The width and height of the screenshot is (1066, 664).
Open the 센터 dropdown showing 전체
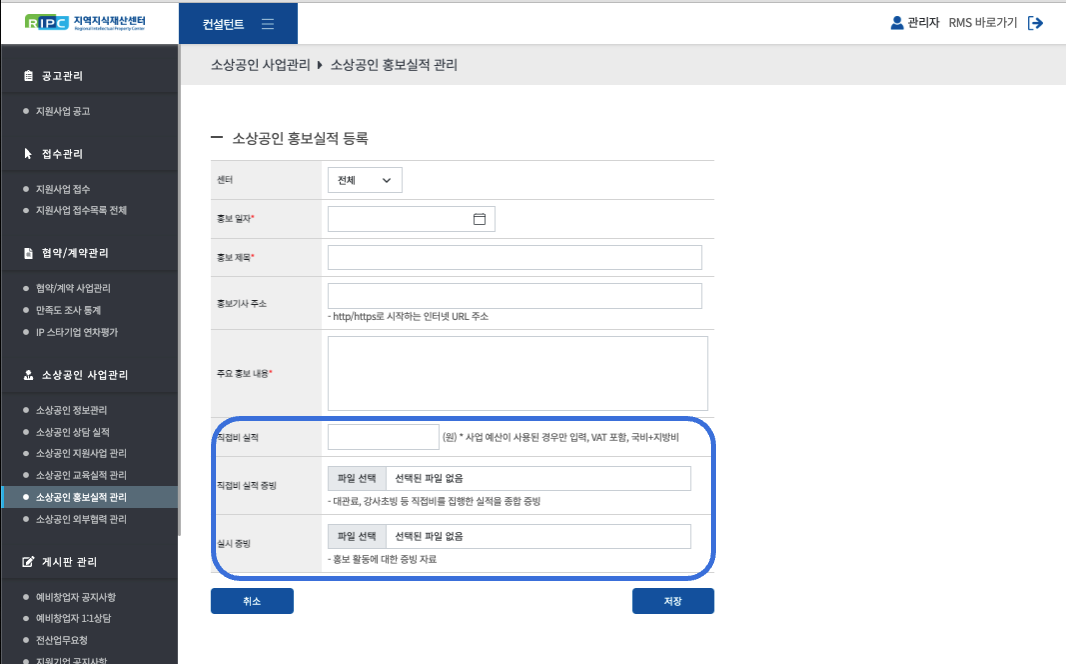click(364, 180)
